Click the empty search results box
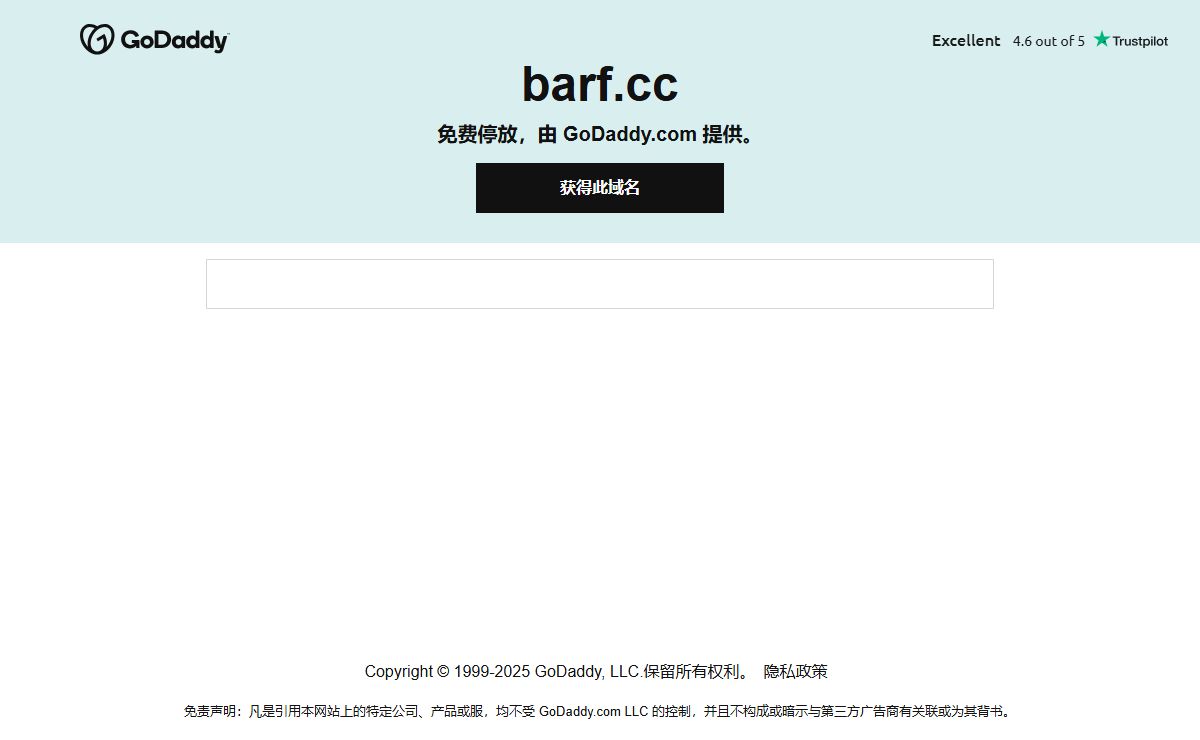1200x740 pixels. 600,284
